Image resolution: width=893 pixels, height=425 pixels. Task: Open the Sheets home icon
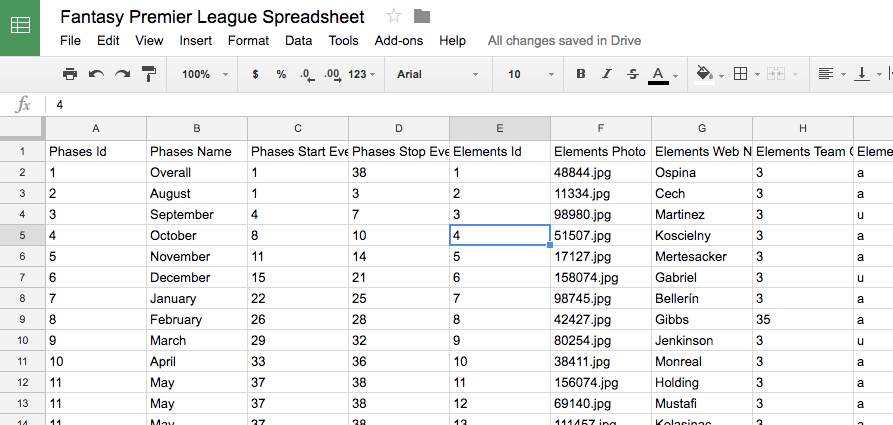click(20, 27)
